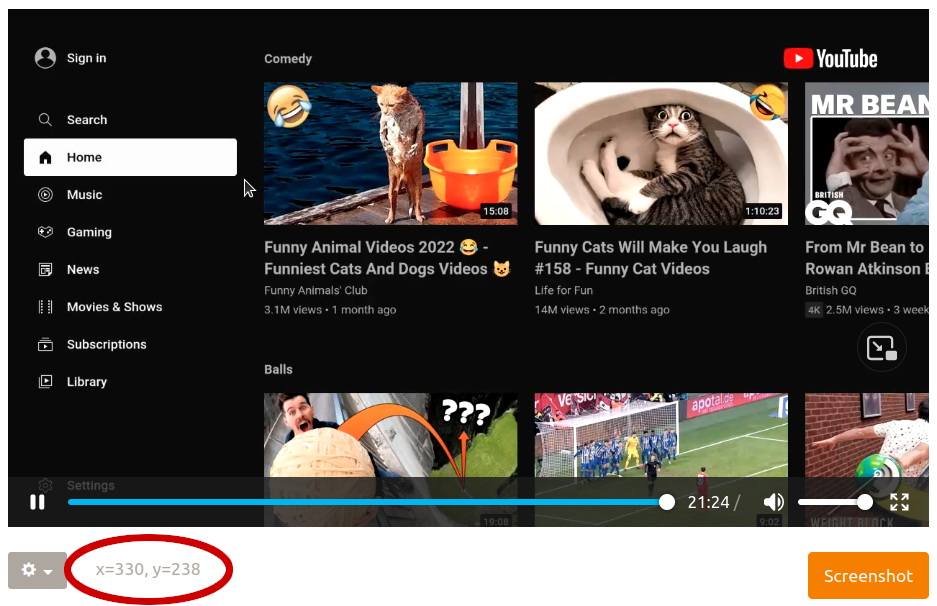Click the "Balls" row heading
Image resolution: width=937 pixels, height=606 pixels.
[278, 369]
